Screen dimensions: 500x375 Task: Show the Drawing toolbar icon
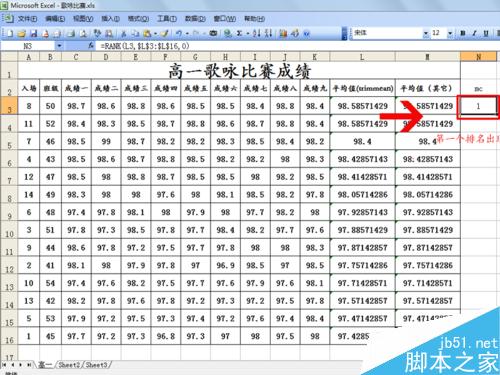tap(295, 33)
